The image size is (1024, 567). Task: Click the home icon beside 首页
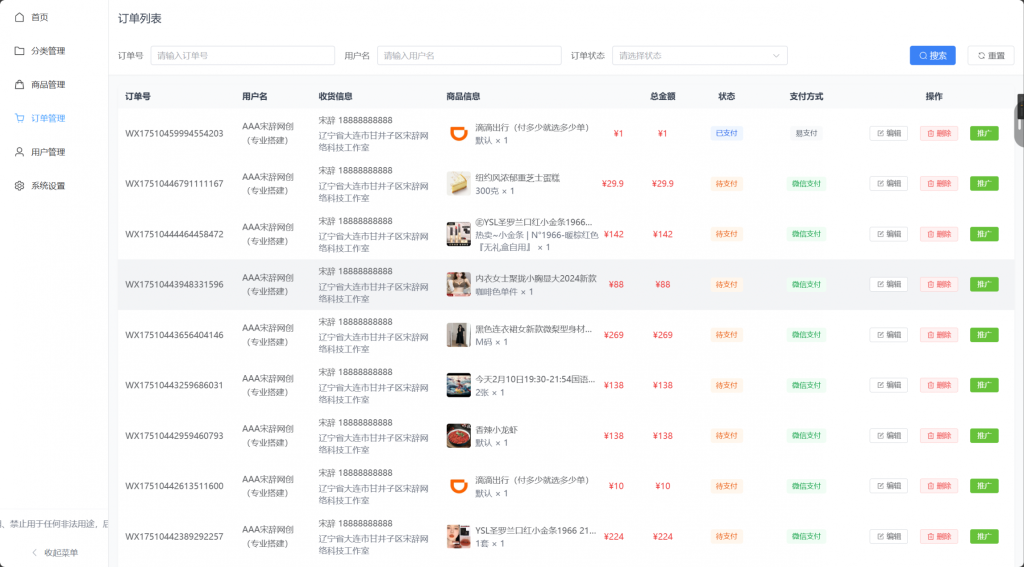point(20,17)
